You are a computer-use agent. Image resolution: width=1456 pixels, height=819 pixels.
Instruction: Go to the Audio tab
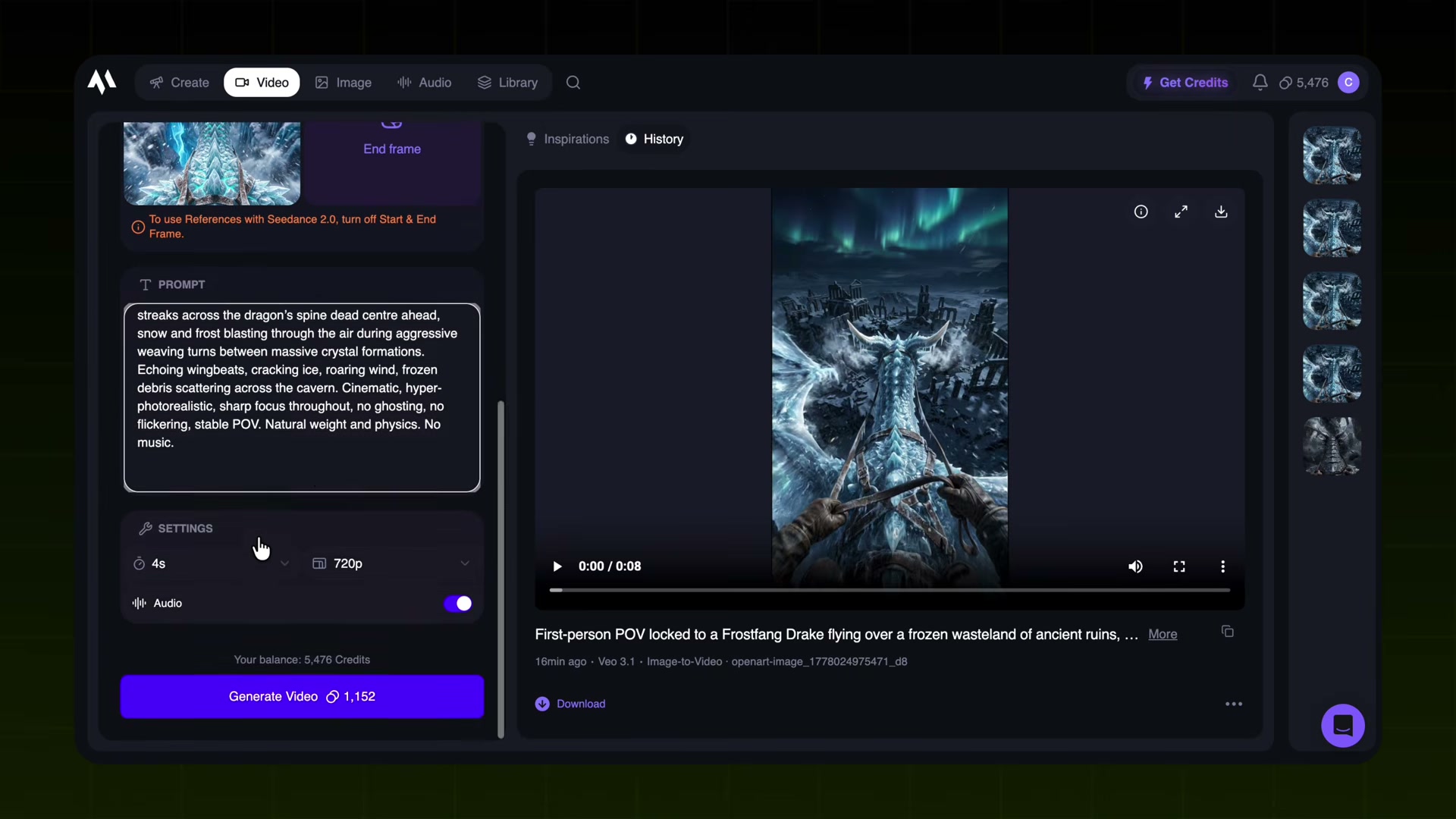point(425,83)
